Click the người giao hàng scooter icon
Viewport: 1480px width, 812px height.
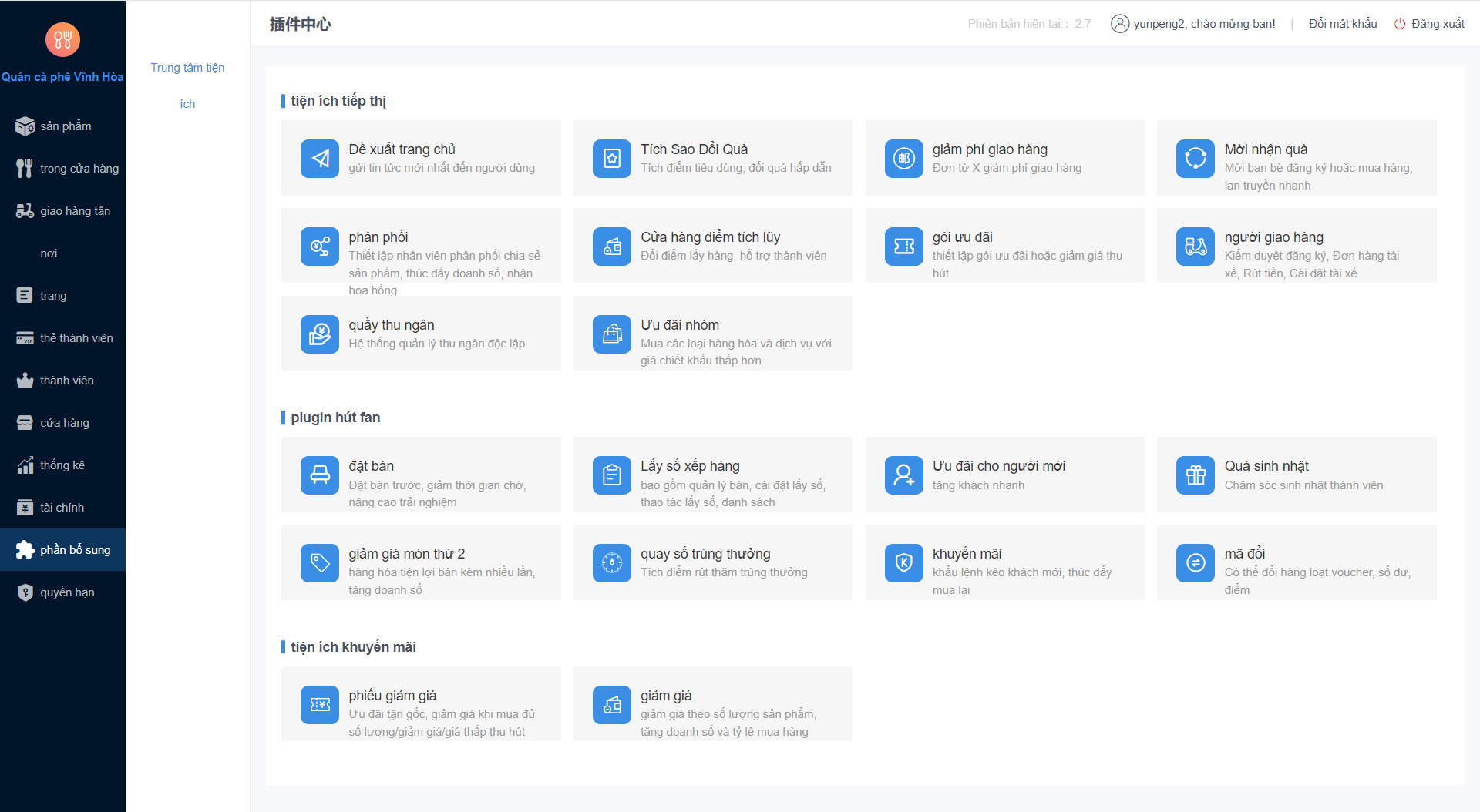[x=1195, y=247]
